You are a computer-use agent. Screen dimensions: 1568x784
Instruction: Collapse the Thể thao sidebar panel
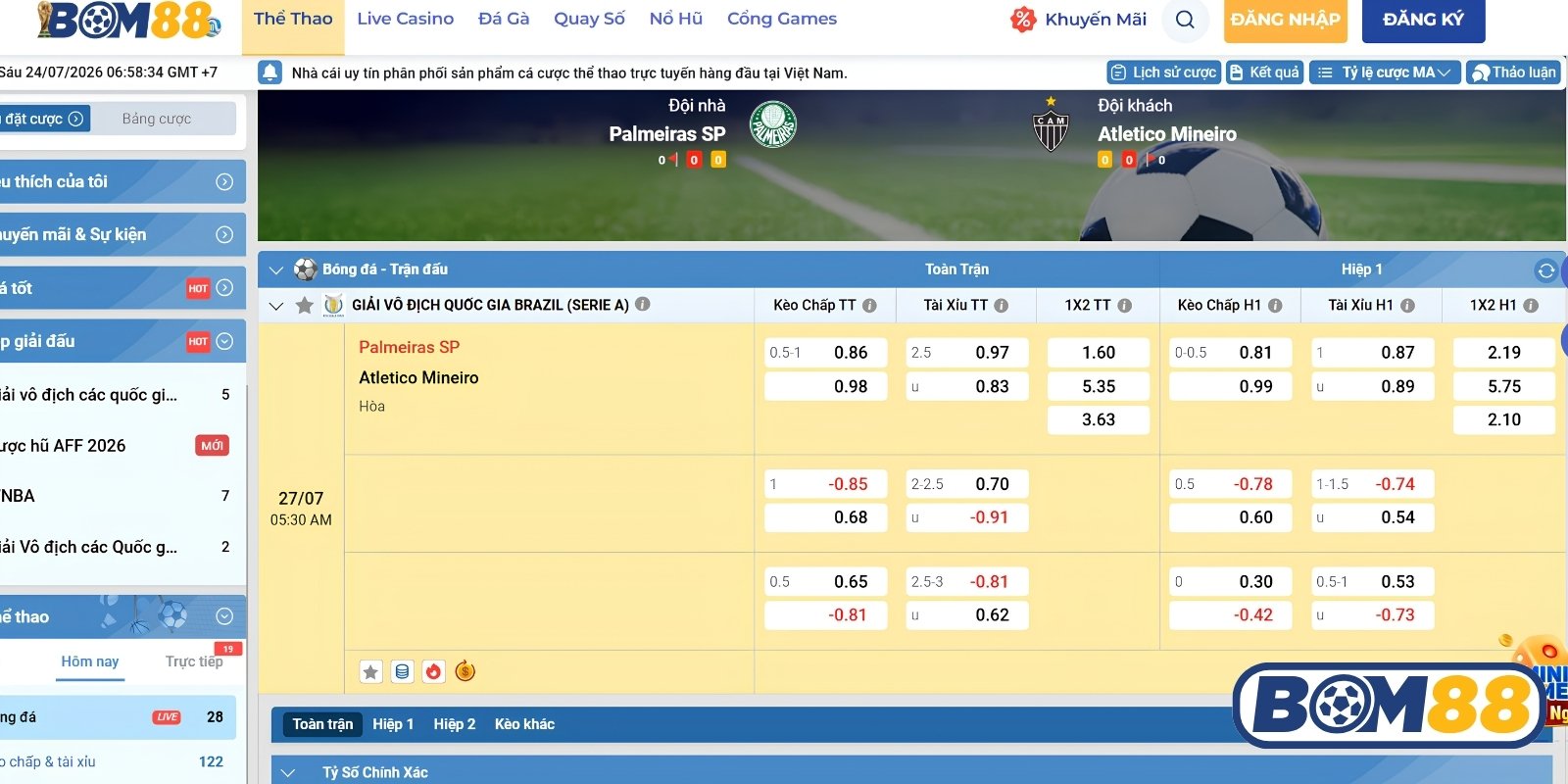pyautogui.click(x=224, y=616)
